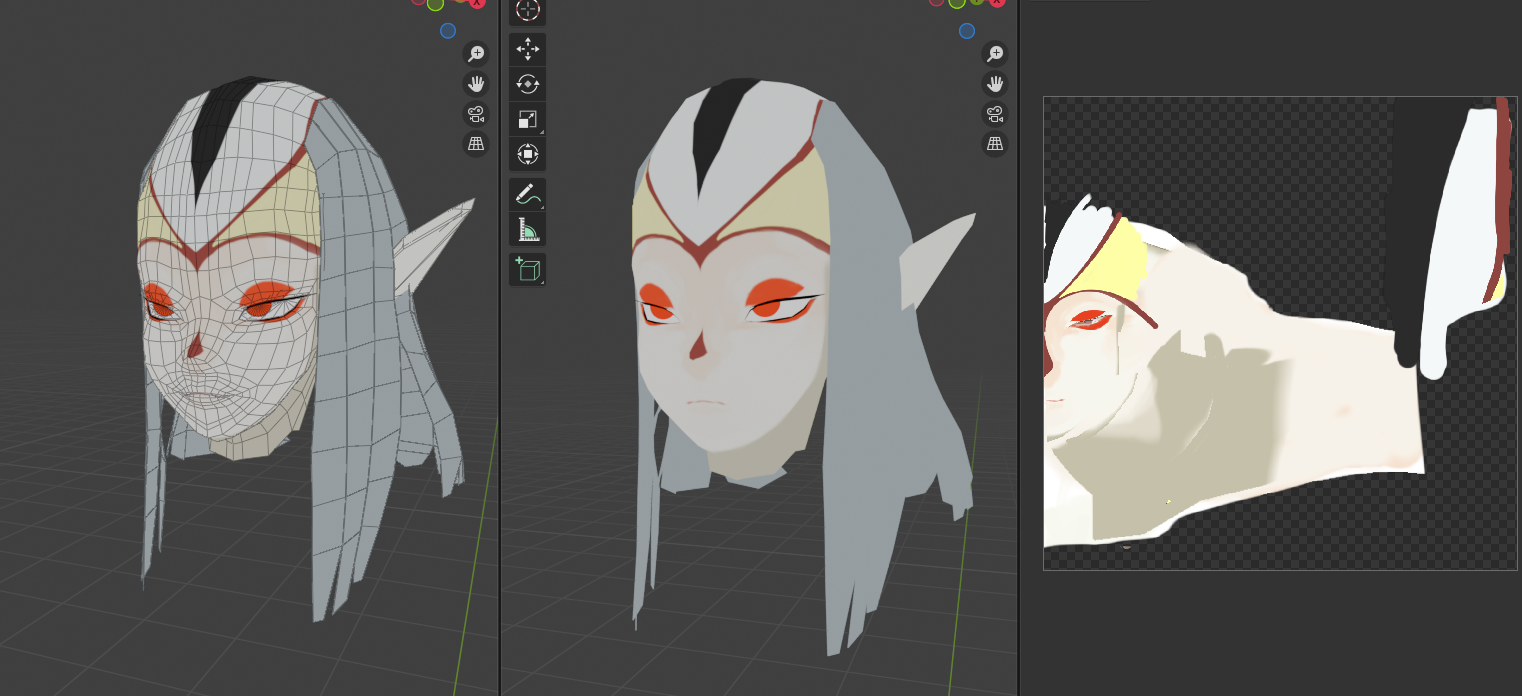Select the Scale tool in the toolbar
The image size is (1522, 696).
[x=527, y=119]
